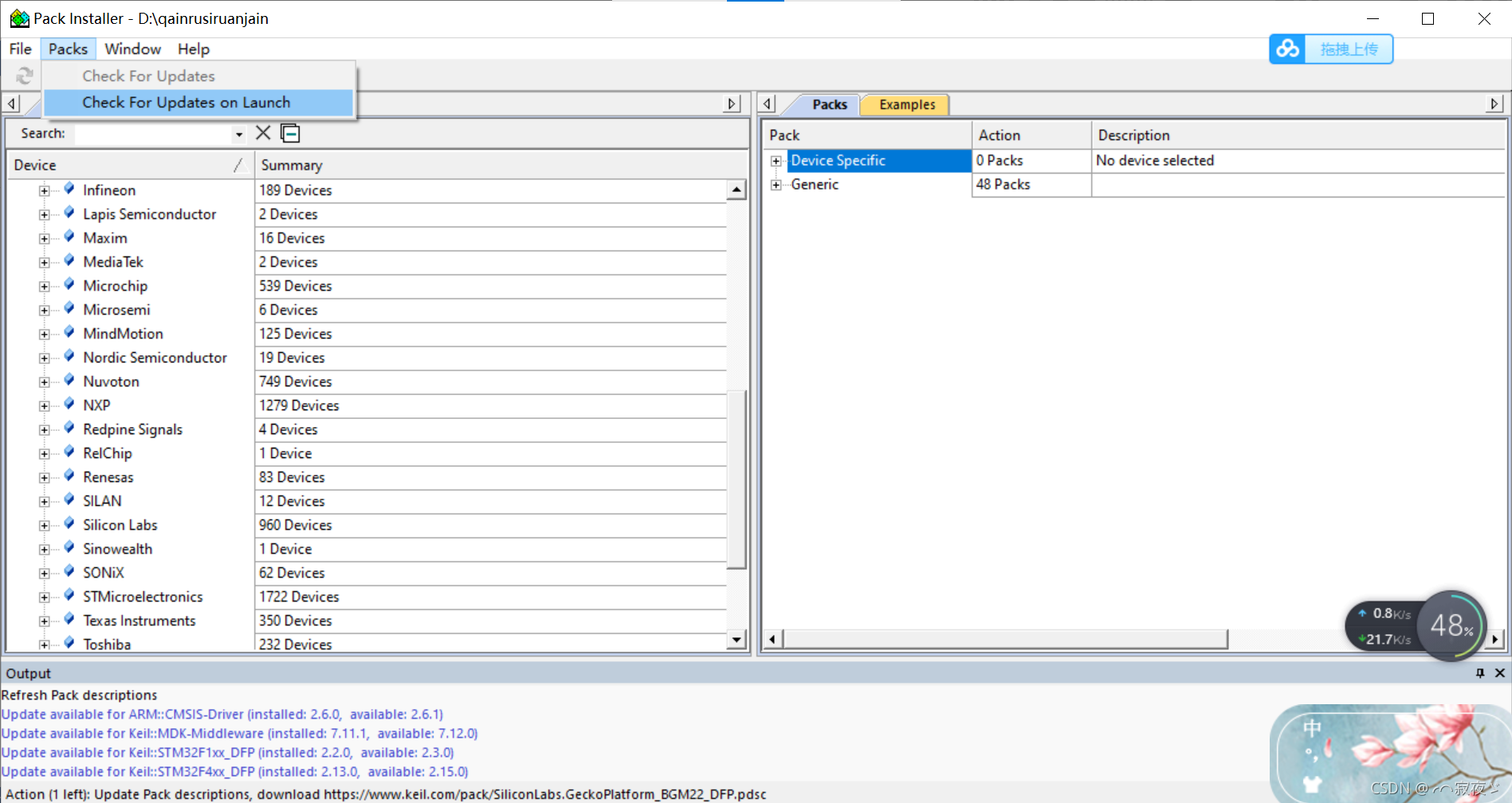Click the Texas Instruments diamond icon
The image size is (1512, 803).
click(x=69, y=619)
